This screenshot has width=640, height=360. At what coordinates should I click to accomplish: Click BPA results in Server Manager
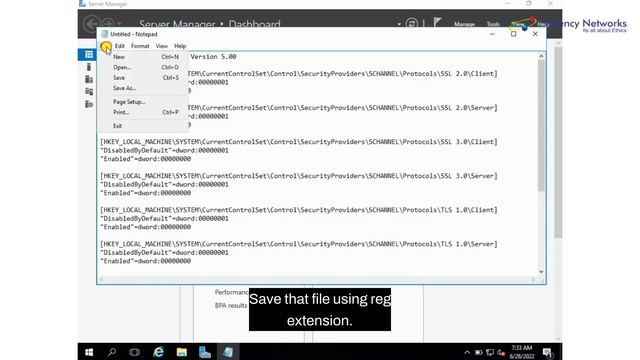click(x=231, y=305)
